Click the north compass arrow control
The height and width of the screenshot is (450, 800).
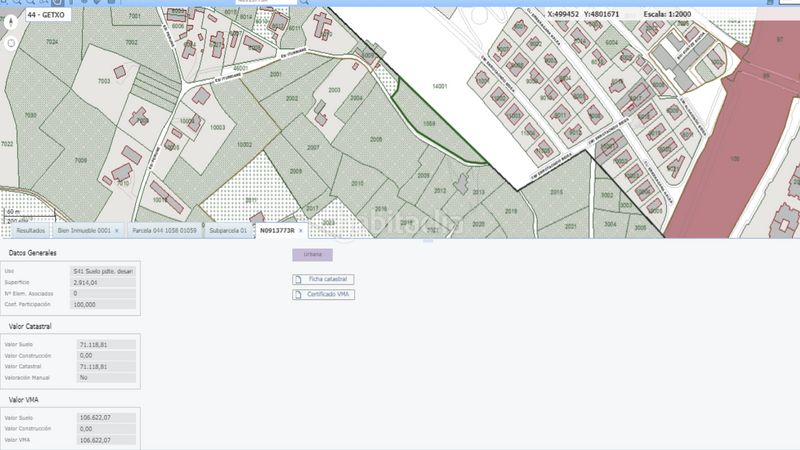tap(11, 24)
